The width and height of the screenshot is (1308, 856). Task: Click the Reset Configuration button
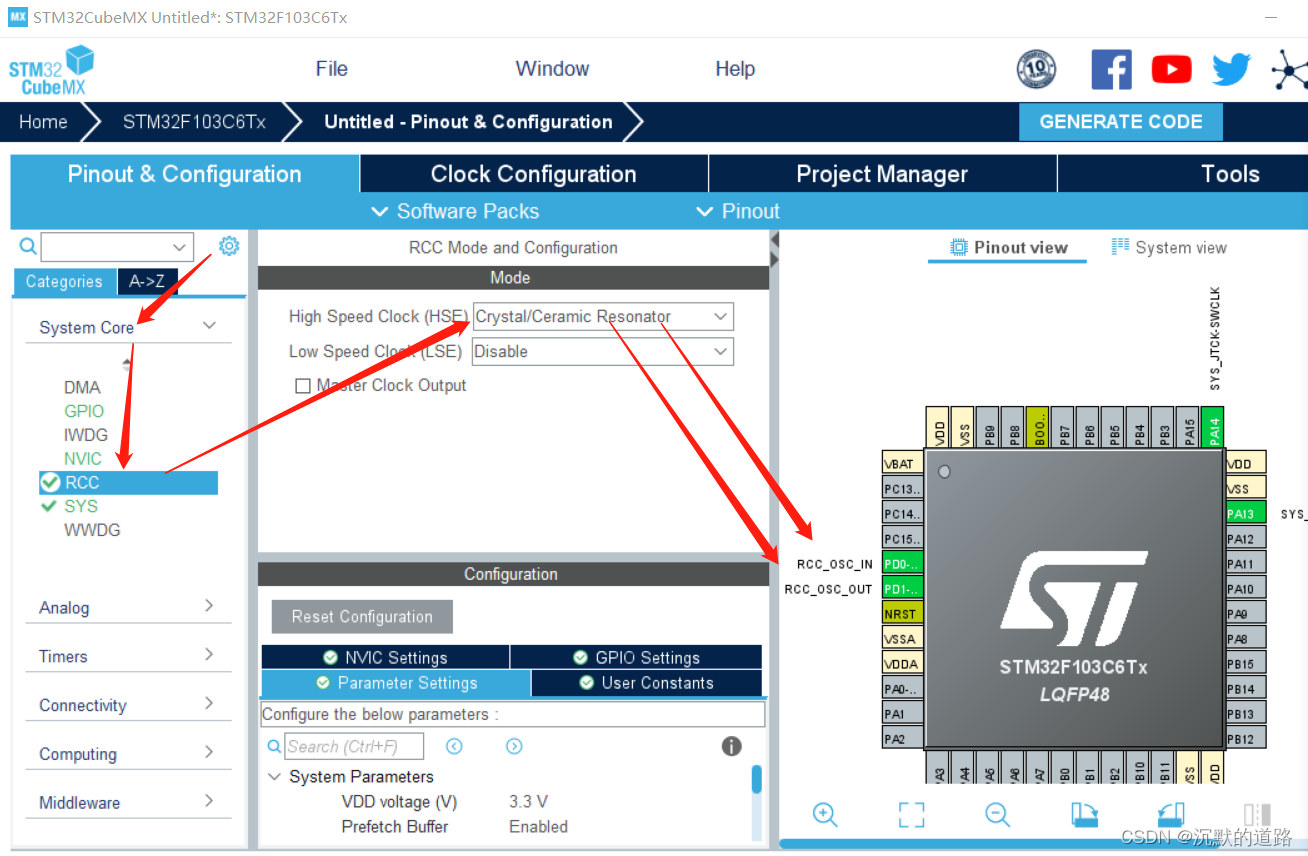click(x=362, y=617)
